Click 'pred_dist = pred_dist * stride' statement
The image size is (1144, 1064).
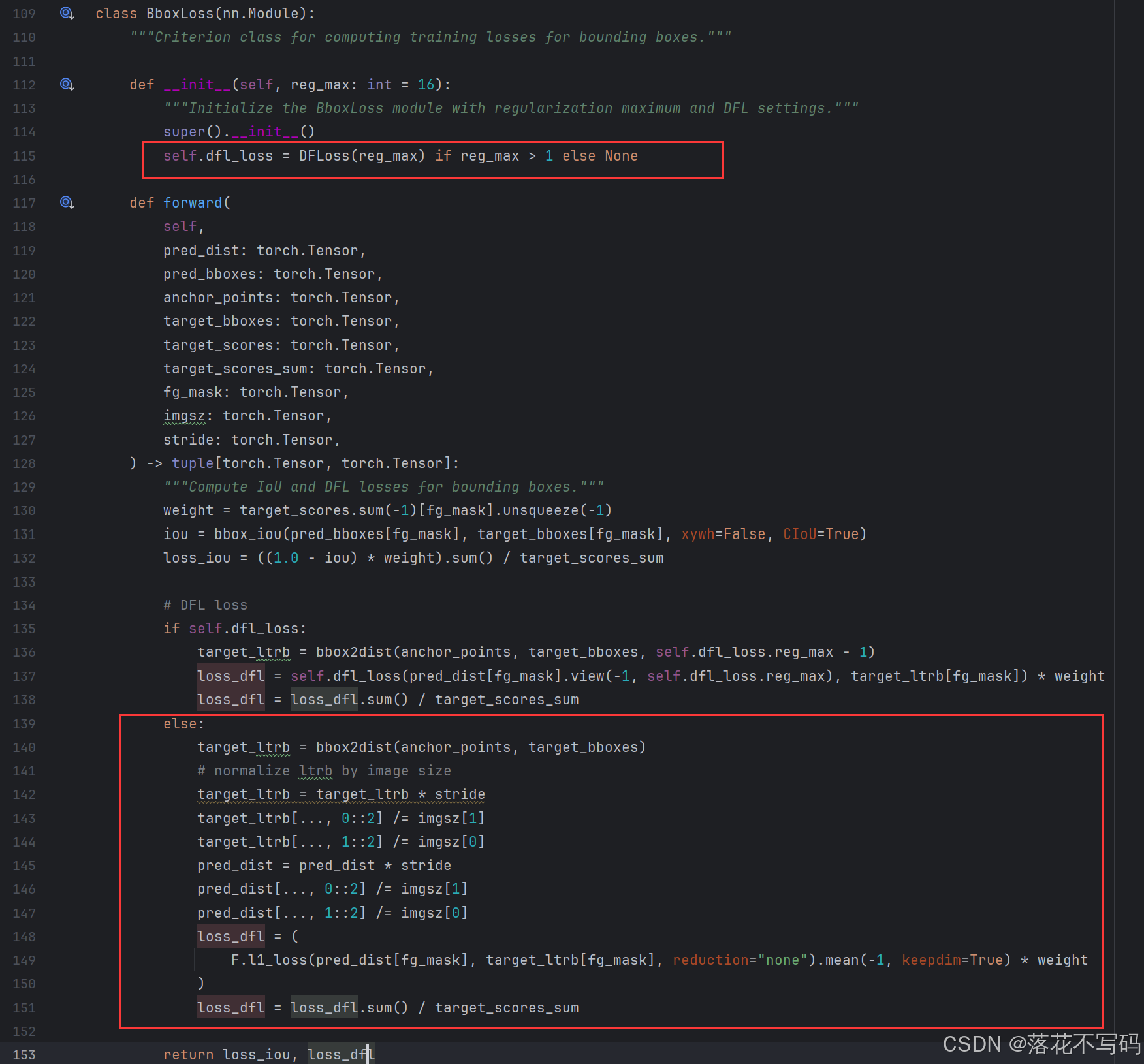[324, 866]
